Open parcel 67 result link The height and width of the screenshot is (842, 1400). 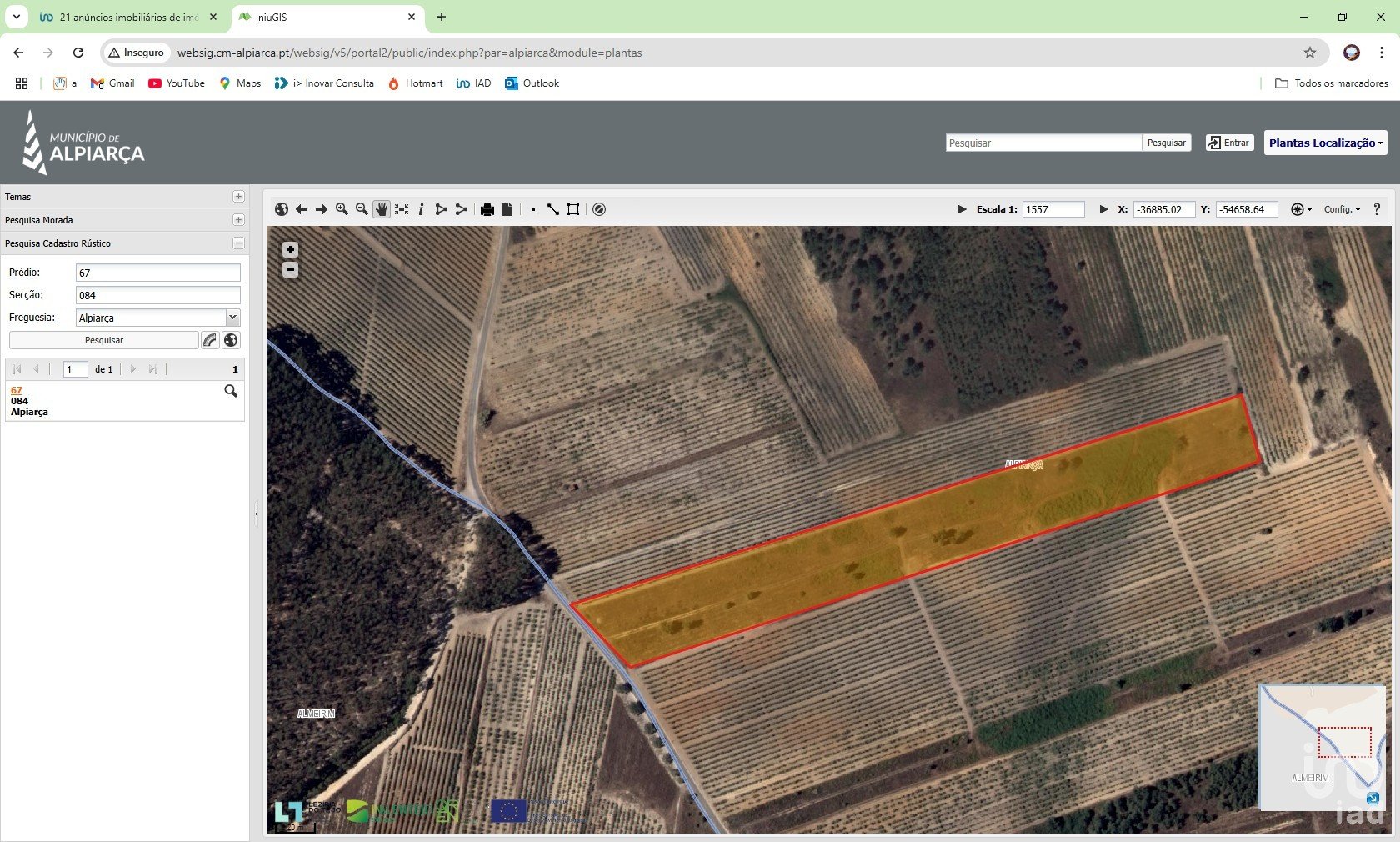(x=17, y=390)
